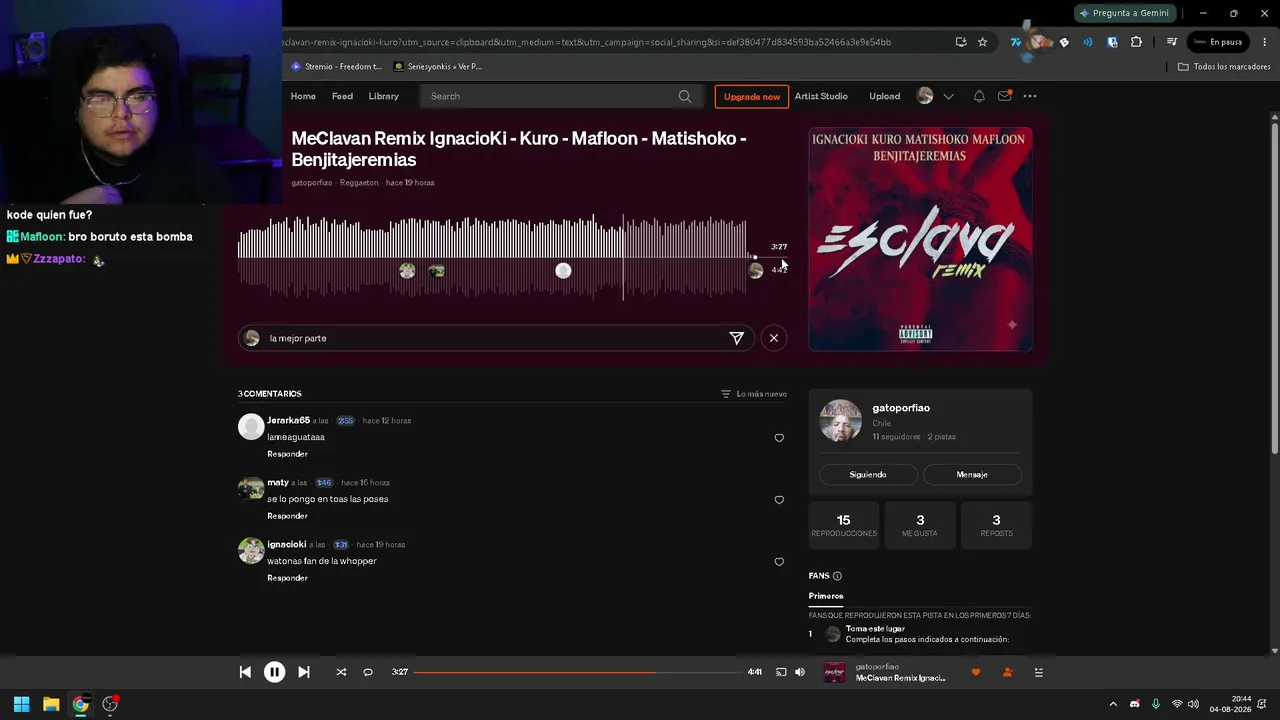Screen dimensions: 1280x720
Task: Open File Explorer from the taskbar
Action: pos(51,704)
